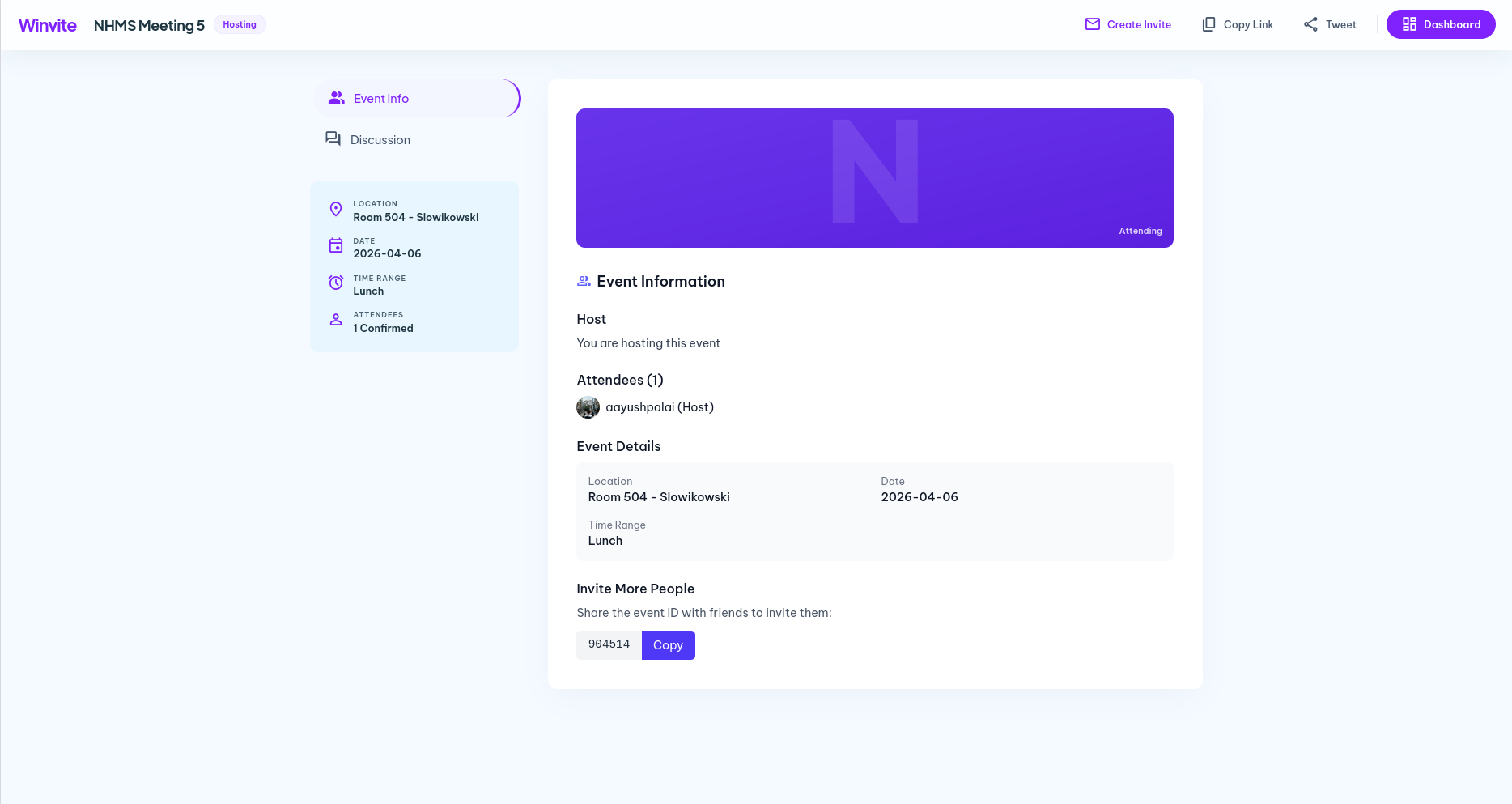Click the Invite More People heading
The width and height of the screenshot is (1512, 804).
tap(635, 589)
